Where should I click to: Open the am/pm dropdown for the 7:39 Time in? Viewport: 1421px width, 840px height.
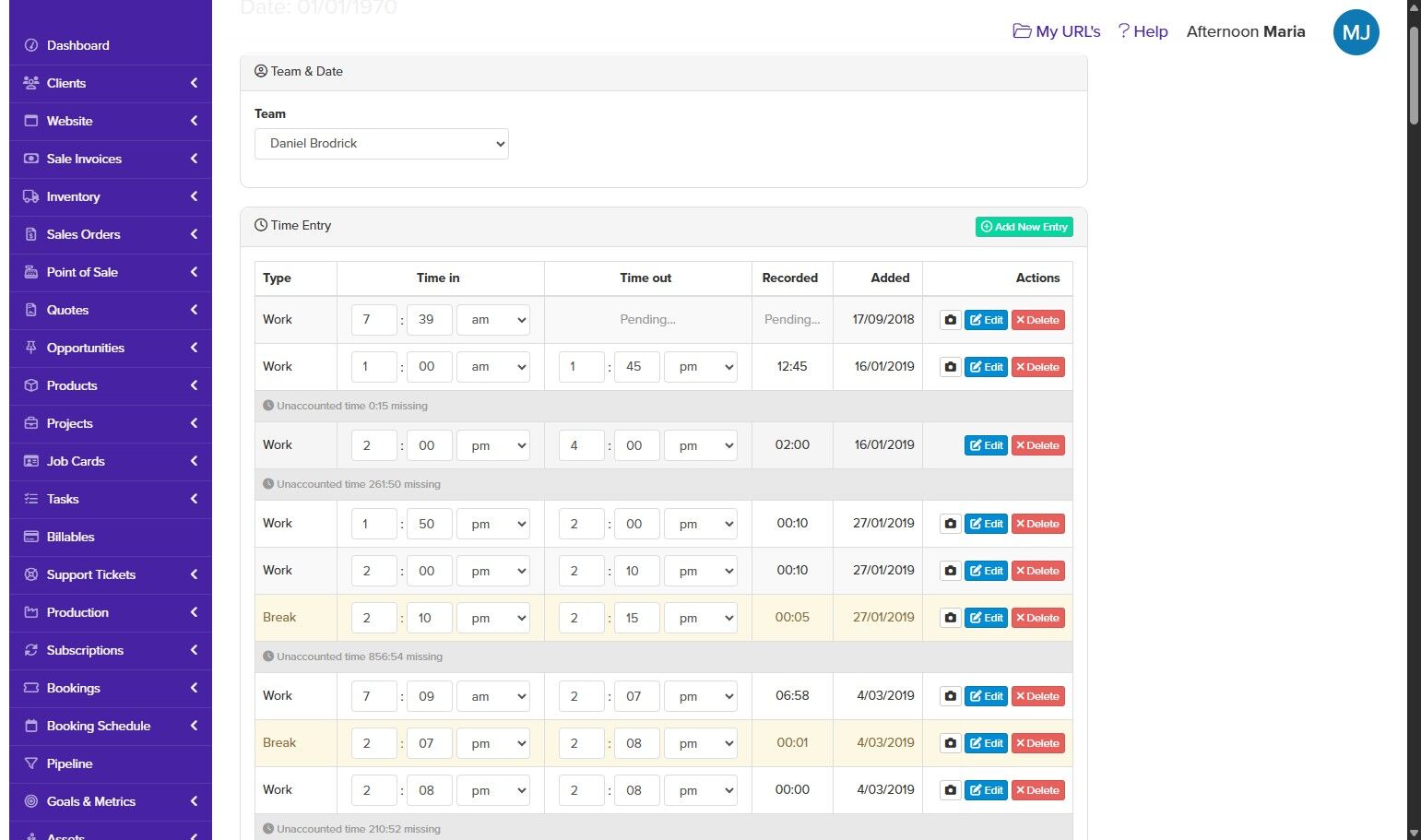493,320
